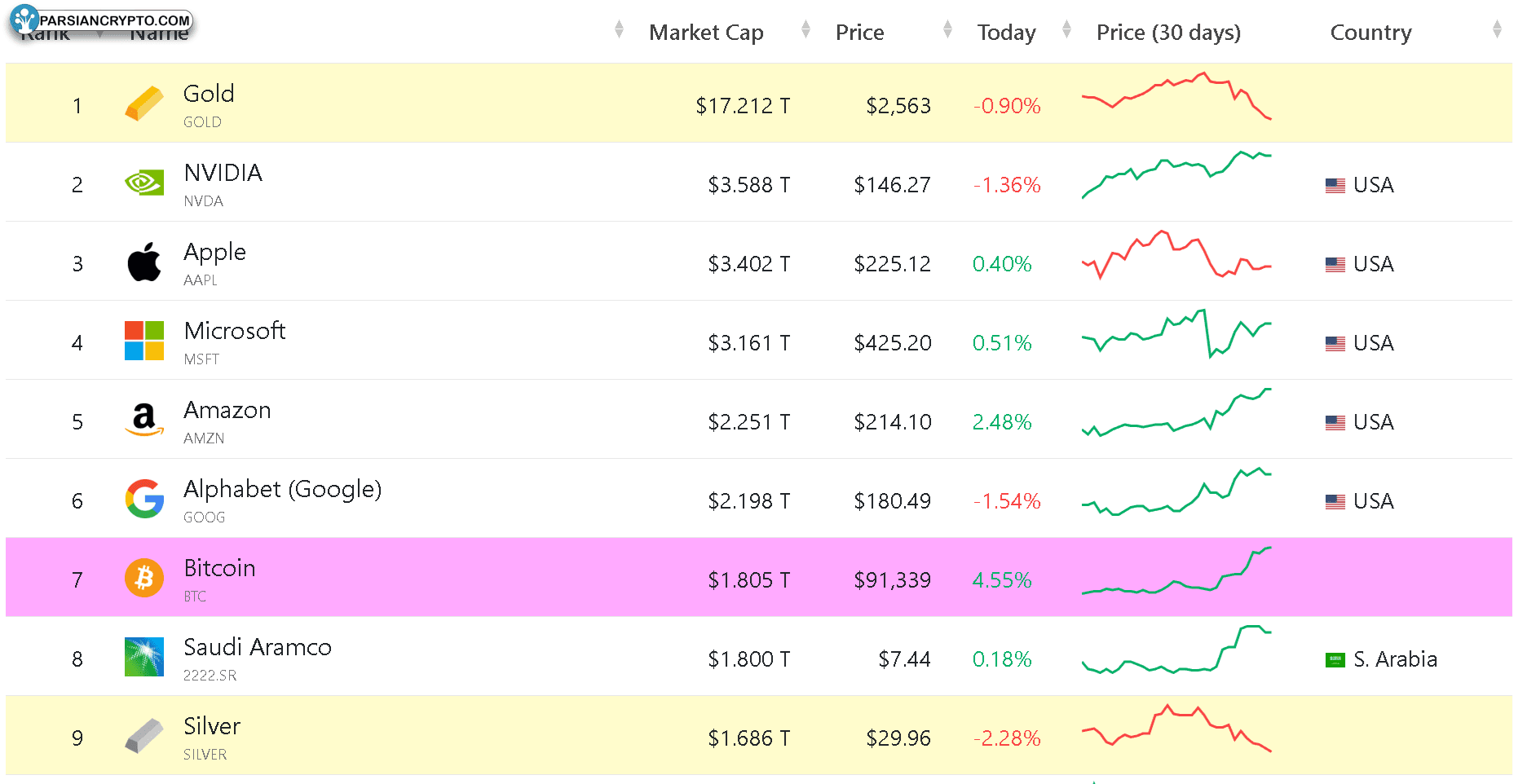Image resolution: width=1518 pixels, height=784 pixels.
Task: Click Amazon's 30-day price chart
Action: coord(1176,412)
